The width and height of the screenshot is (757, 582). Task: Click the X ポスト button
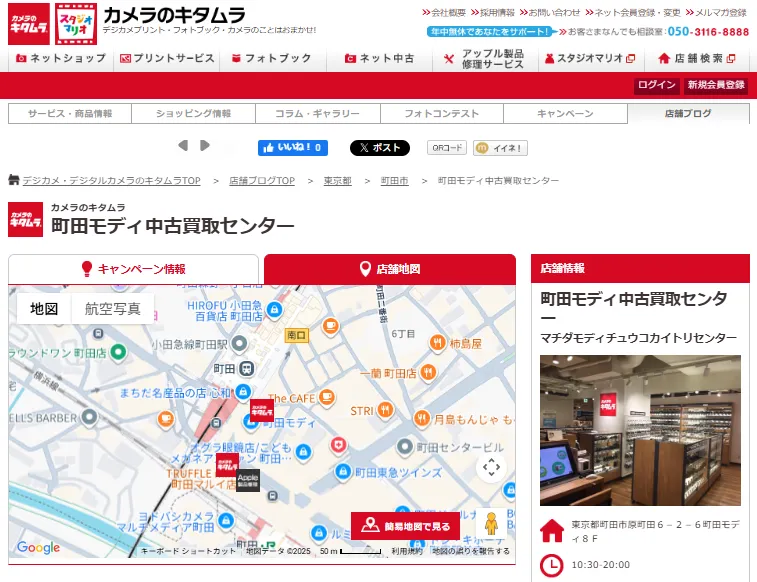(x=379, y=148)
